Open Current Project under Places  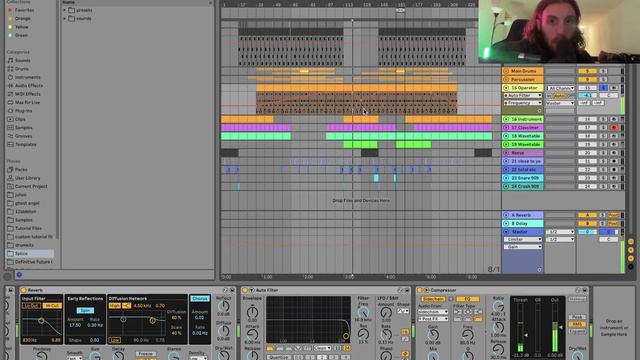click(x=31, y=187)
